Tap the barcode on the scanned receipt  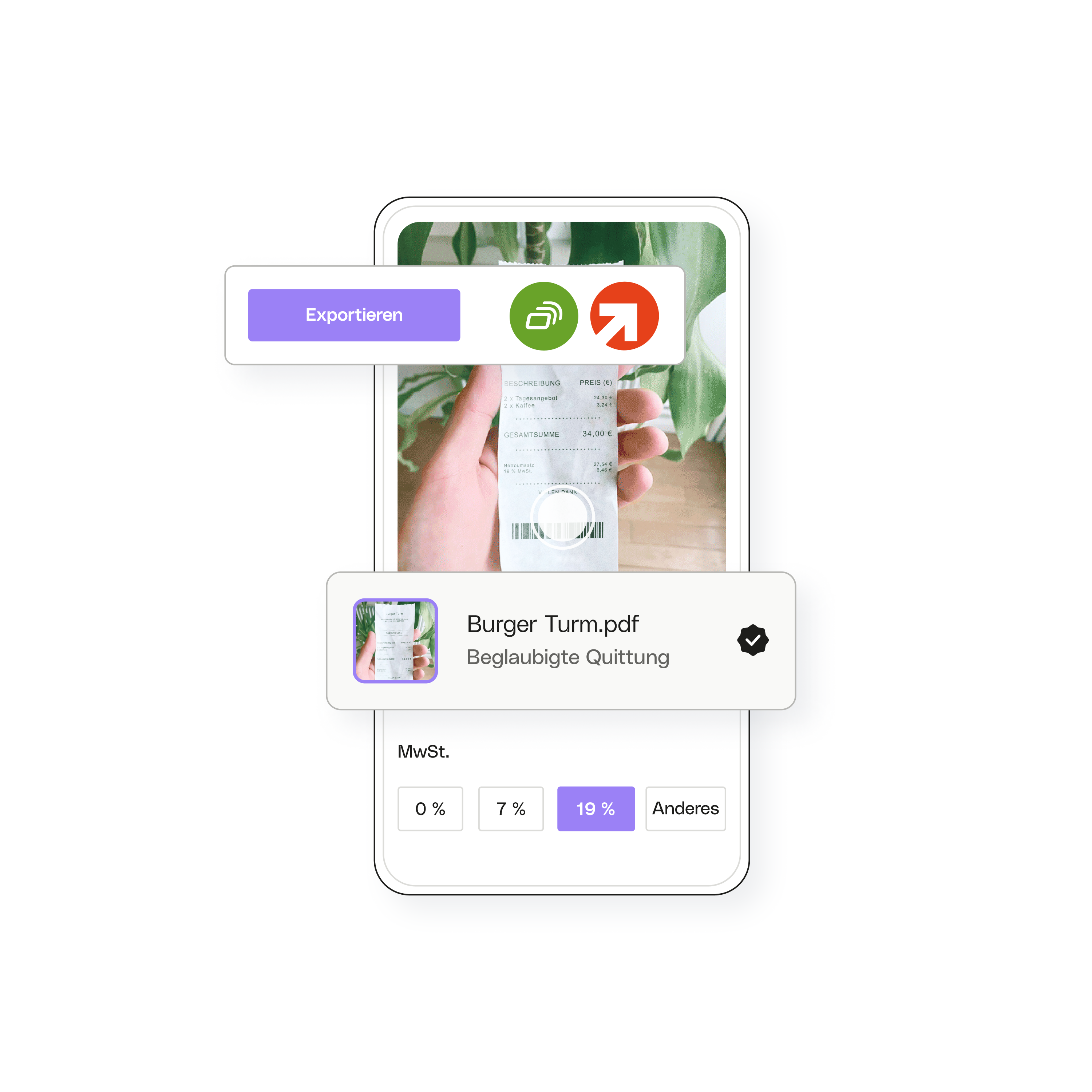coord(557,531)
